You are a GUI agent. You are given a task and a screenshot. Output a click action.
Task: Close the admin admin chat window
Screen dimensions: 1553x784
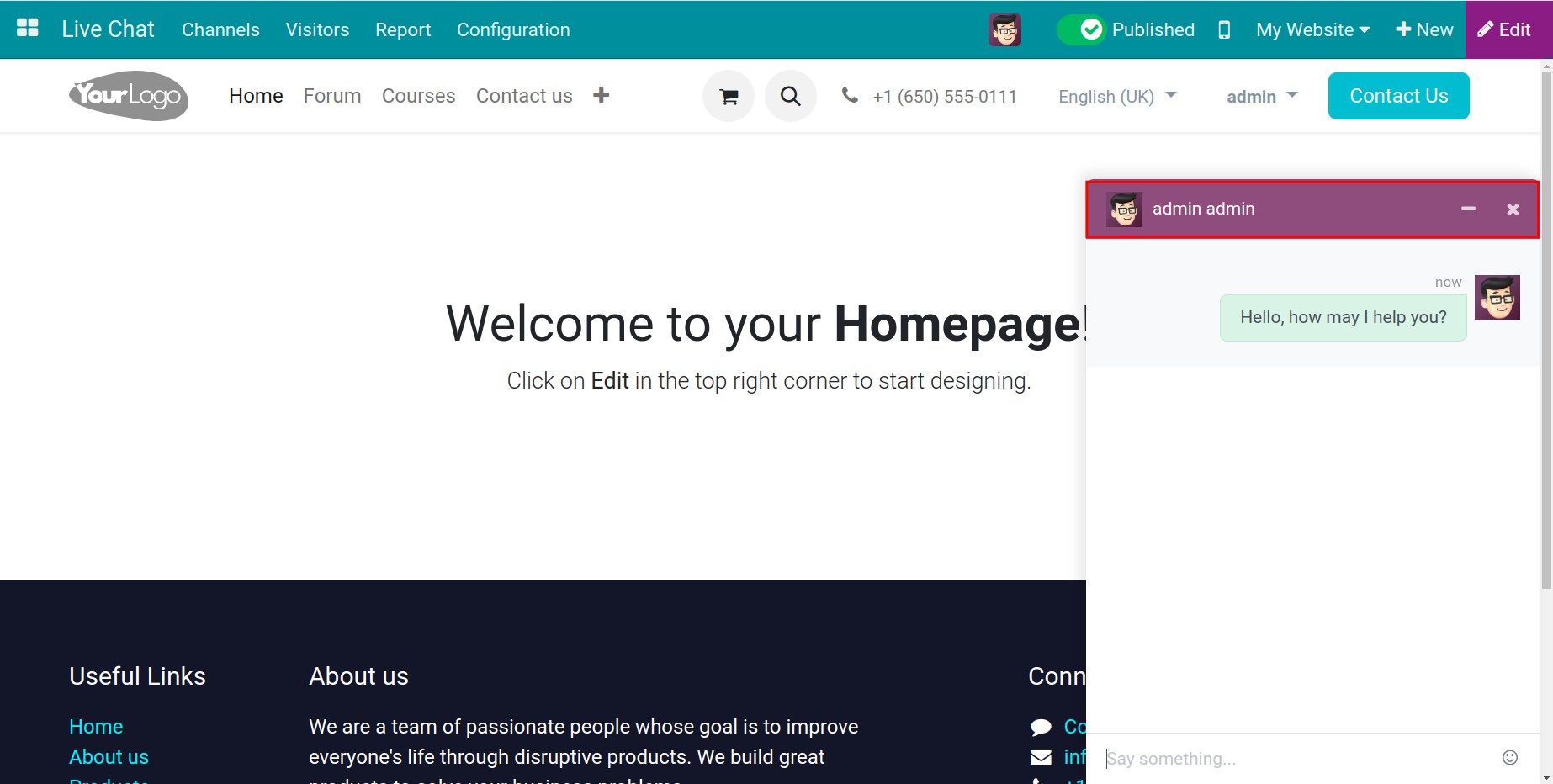click(1513, 209)
